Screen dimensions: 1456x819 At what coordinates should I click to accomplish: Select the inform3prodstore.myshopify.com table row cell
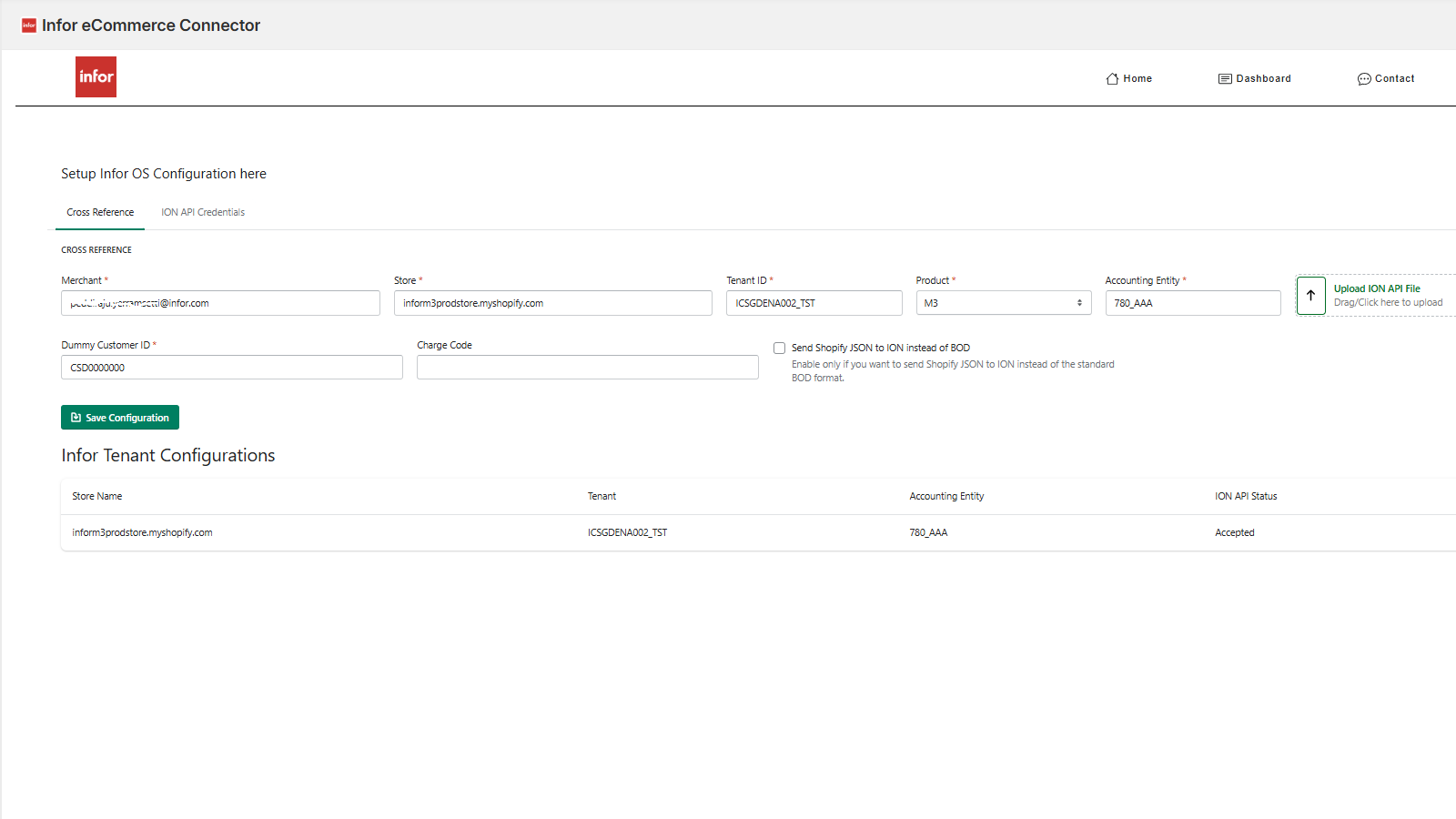[x=142, y=532]
